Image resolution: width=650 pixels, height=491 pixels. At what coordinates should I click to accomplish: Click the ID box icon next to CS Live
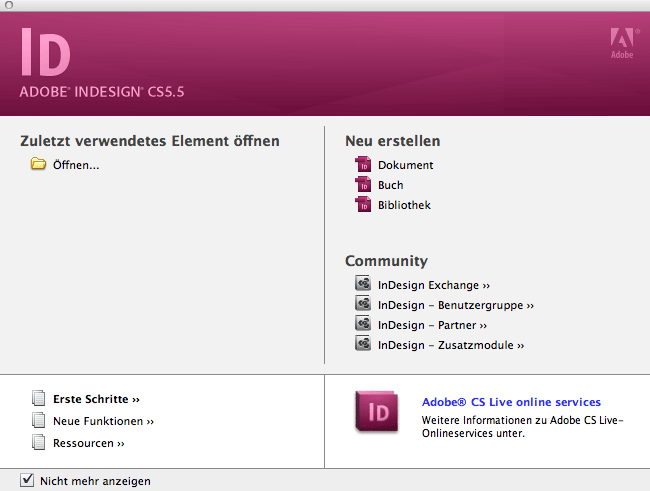[x=377, y=411]
